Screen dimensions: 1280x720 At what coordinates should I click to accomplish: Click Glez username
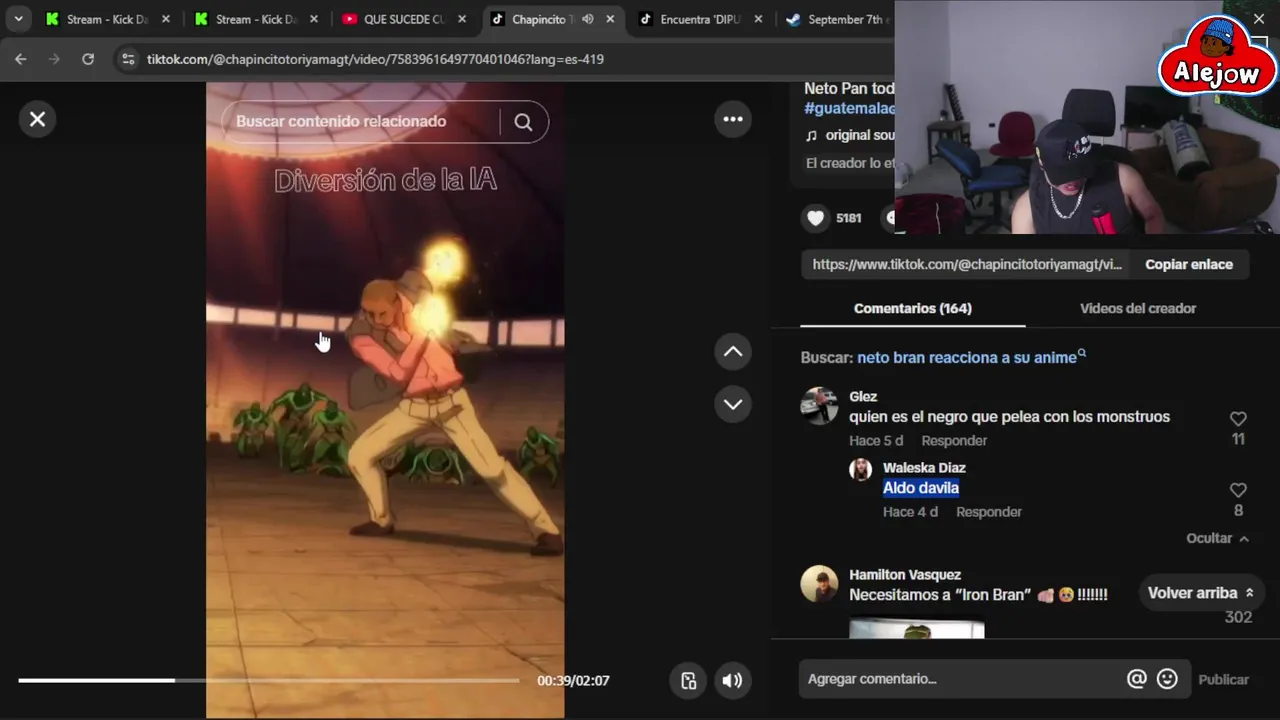click(863, 396)
